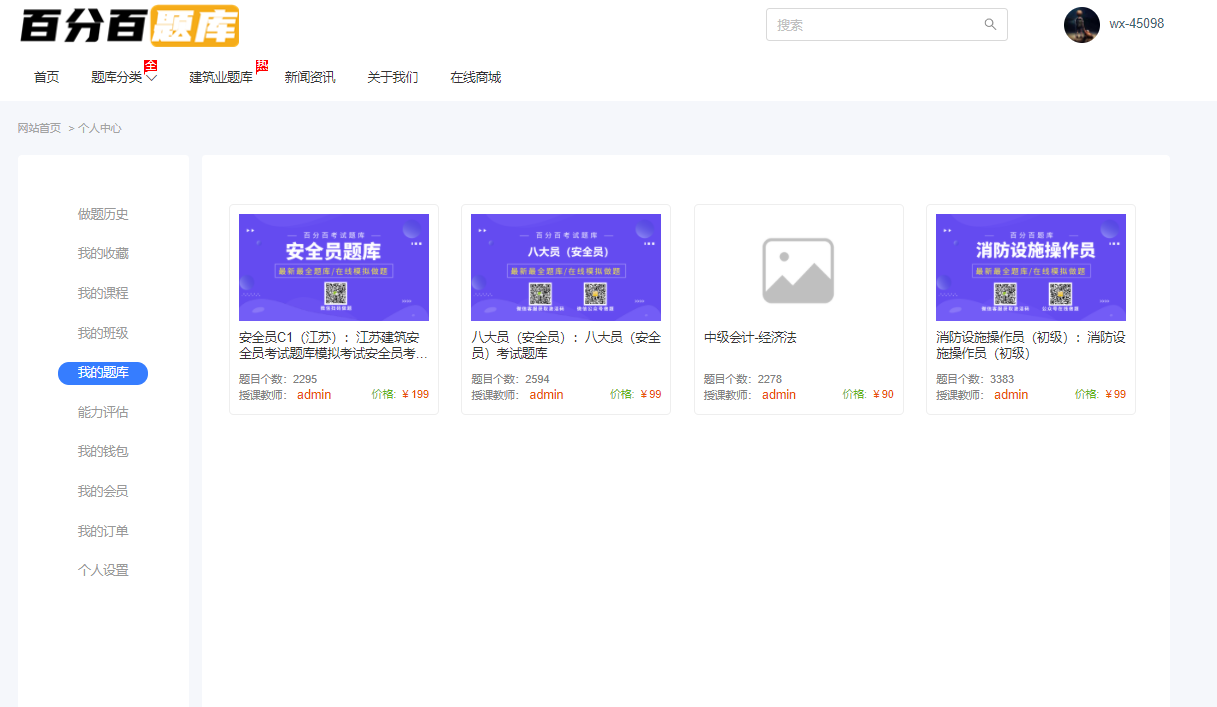Click the 八大员（安全员）考试题库 title
The width and height of the screenshot is (1217, 707).
pos(566,346)
